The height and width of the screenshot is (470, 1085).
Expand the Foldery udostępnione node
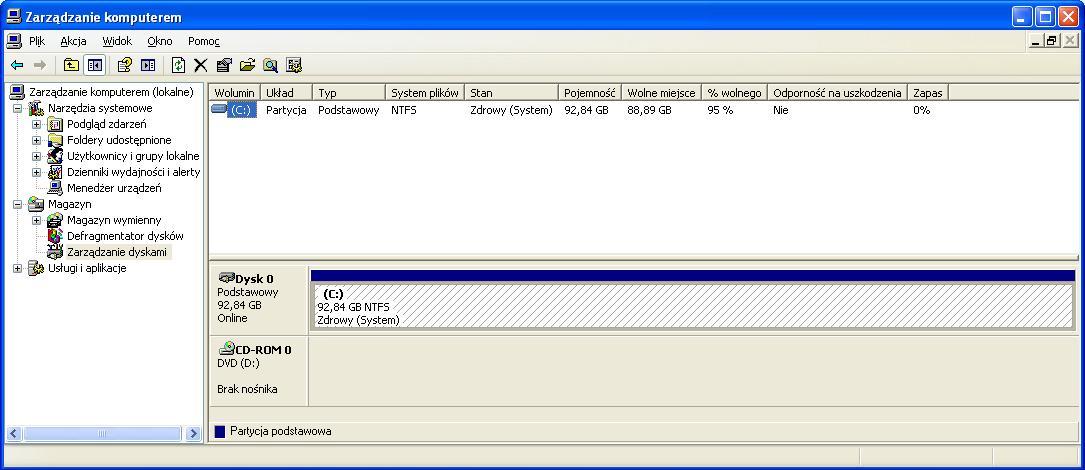(37, 141)
